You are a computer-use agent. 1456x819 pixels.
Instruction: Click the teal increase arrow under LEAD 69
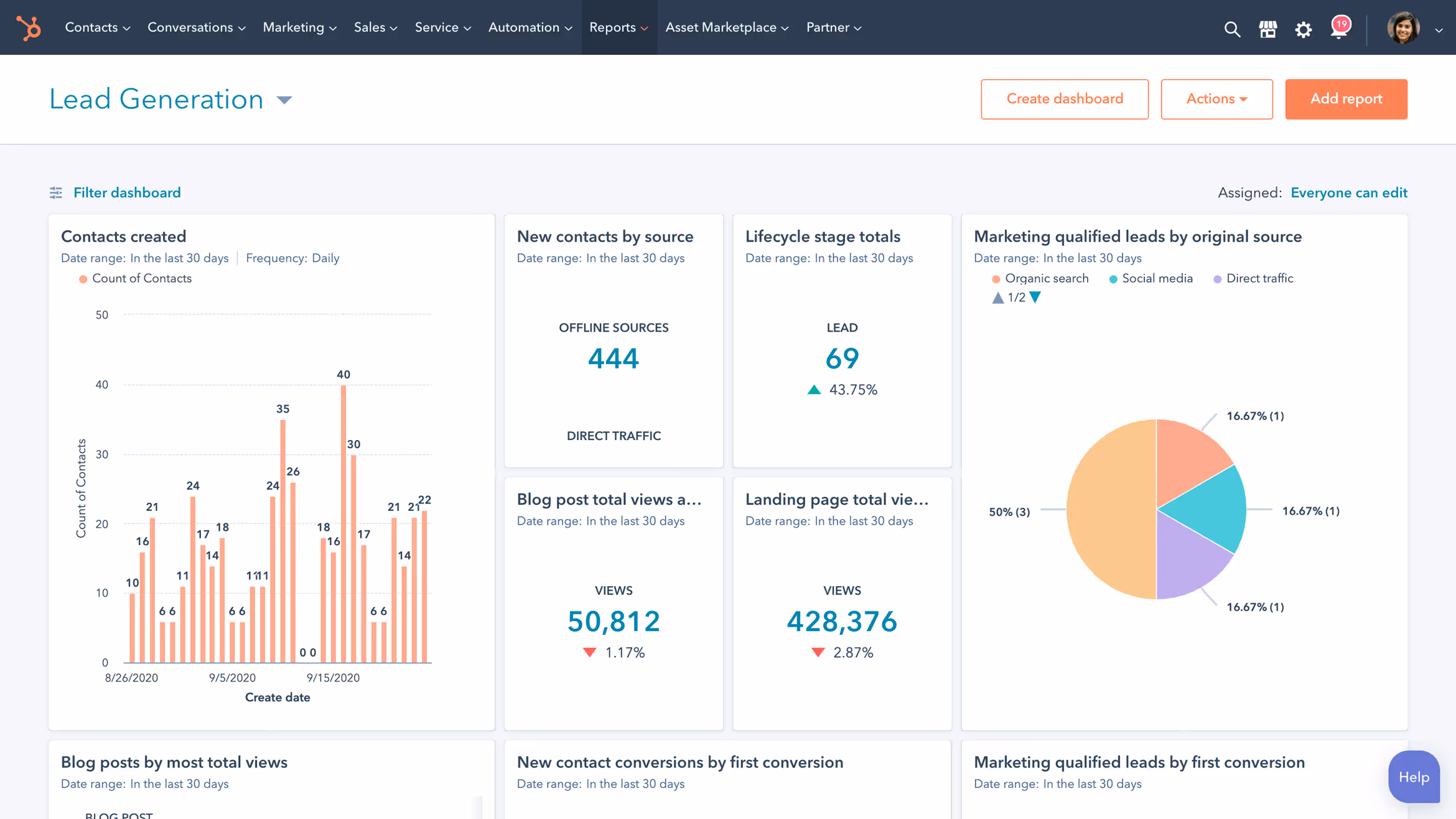813,390
